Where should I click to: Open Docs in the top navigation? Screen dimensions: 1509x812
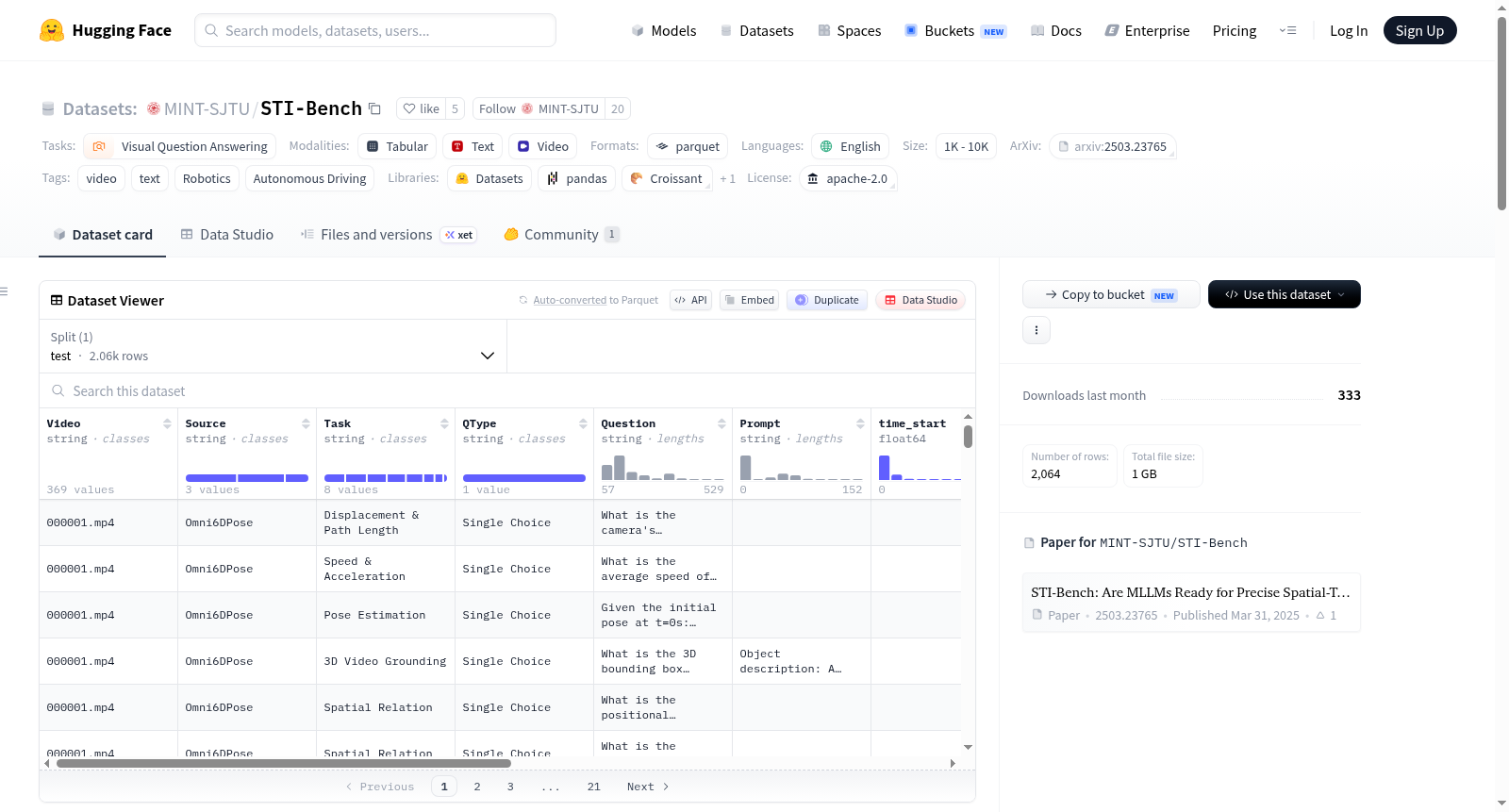coord(1056,31)
